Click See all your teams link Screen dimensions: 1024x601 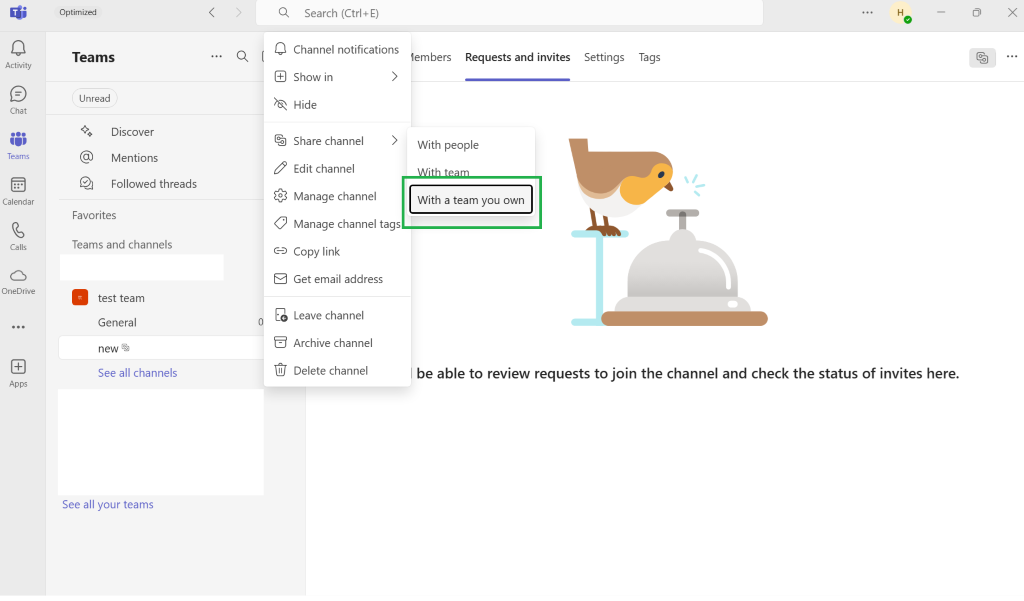click(x=108, y=504)
